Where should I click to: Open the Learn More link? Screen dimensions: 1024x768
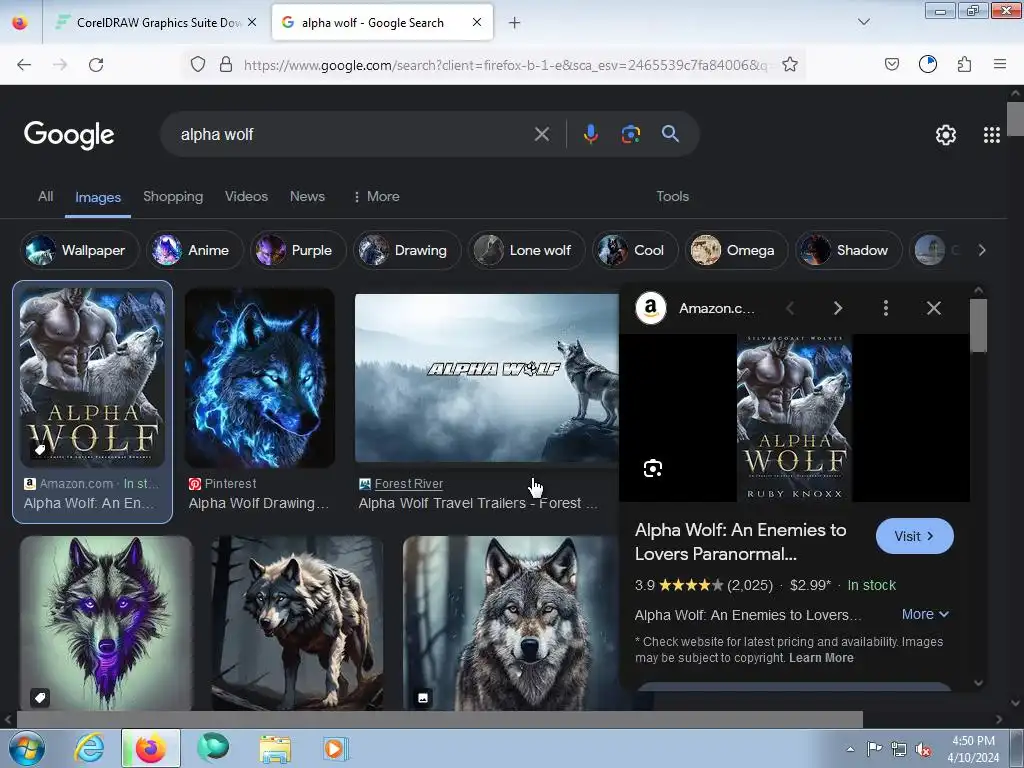821,658
